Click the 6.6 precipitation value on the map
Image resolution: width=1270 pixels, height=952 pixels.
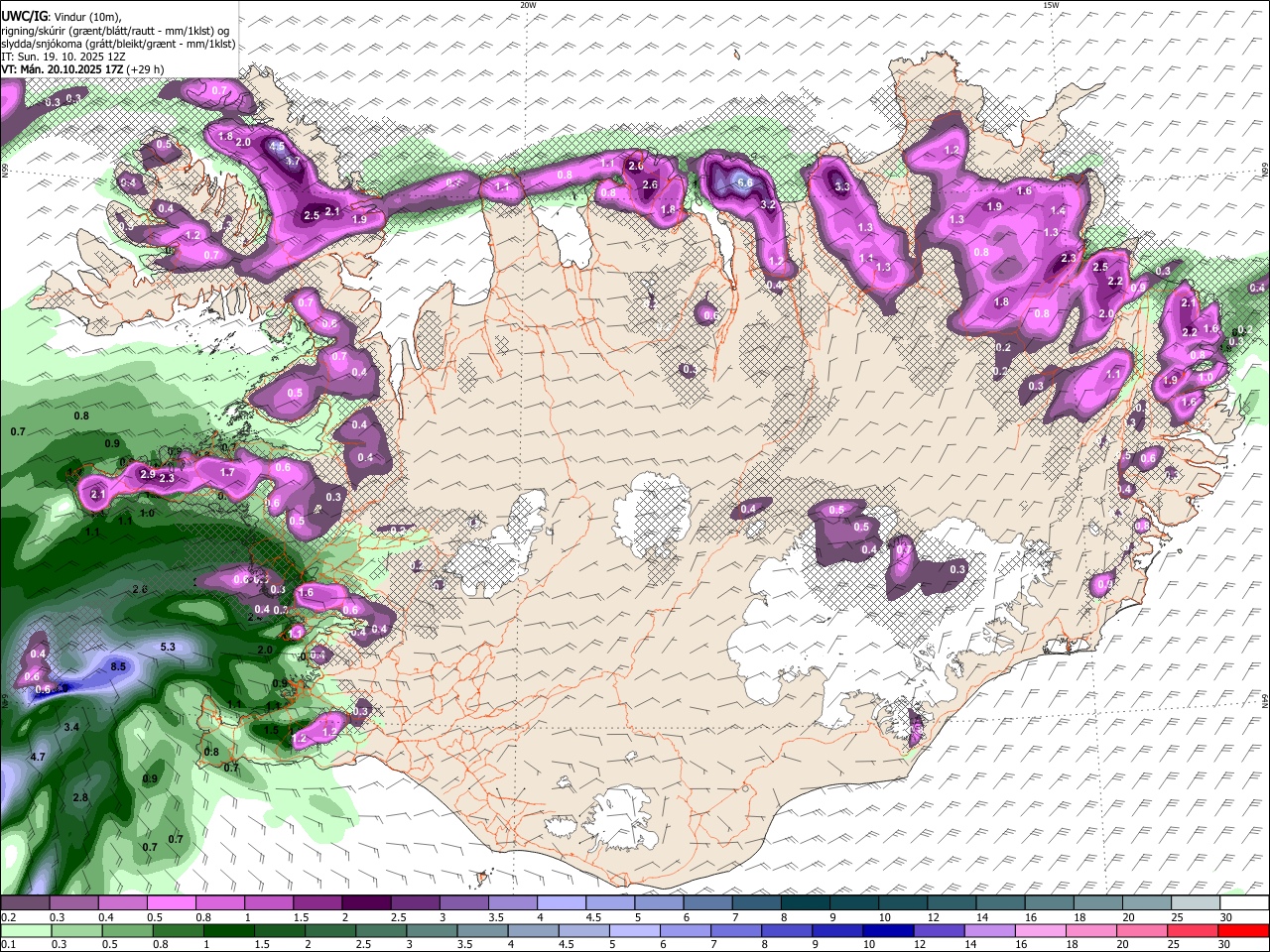click(744, 183)
